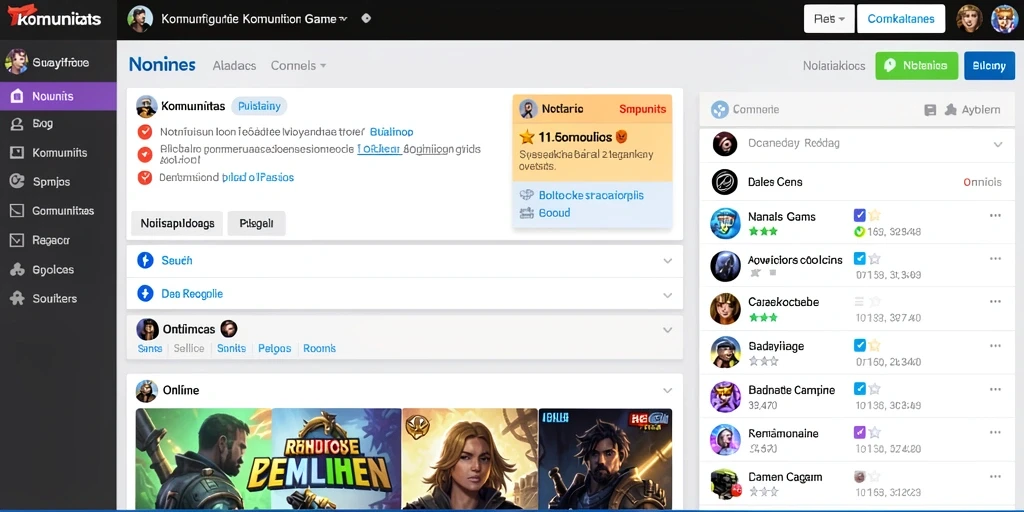Open the blonde woman game thumbnail
1024x512 pixels.
coord(470,459)
